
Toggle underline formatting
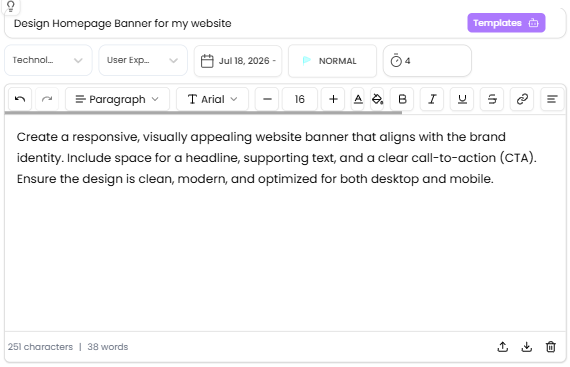point(462,99)
